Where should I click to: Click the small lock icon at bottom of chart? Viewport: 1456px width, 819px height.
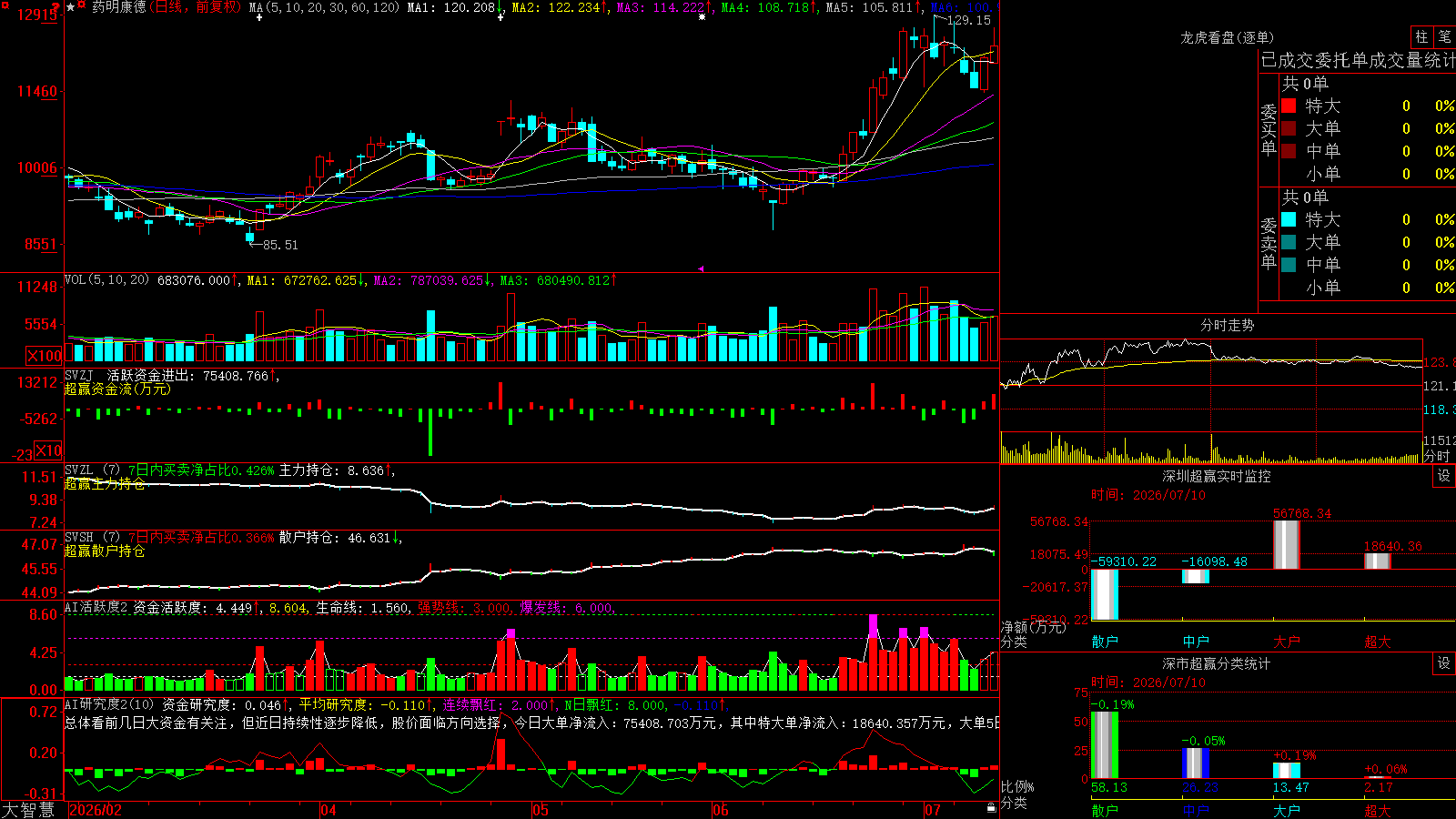991,807
